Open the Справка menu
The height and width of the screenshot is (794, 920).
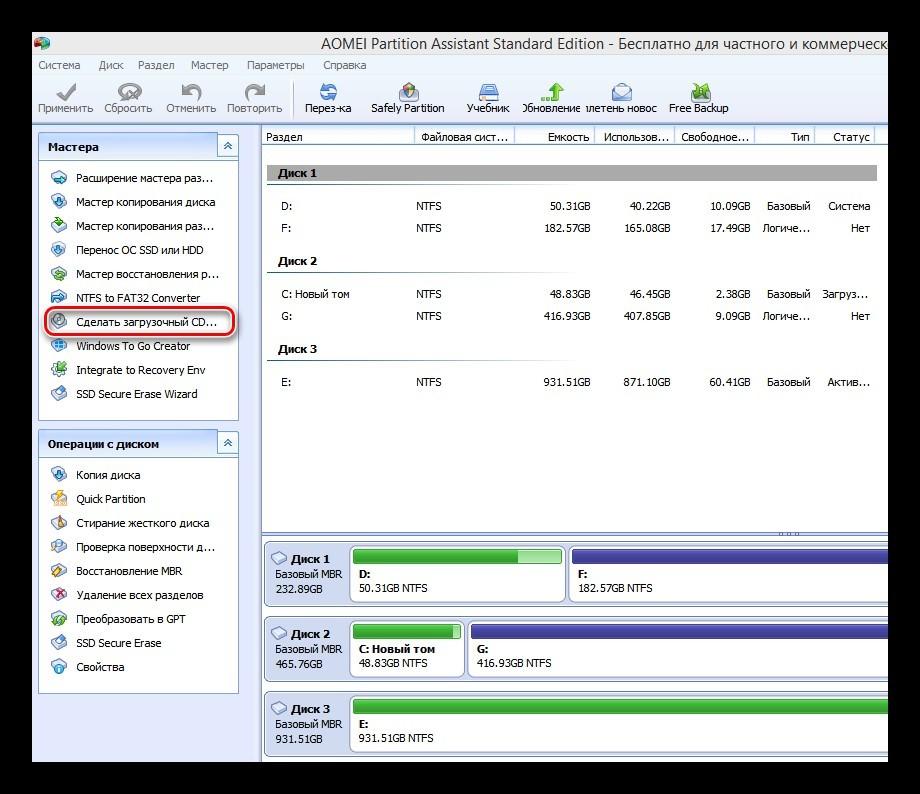tap(345, 65)
